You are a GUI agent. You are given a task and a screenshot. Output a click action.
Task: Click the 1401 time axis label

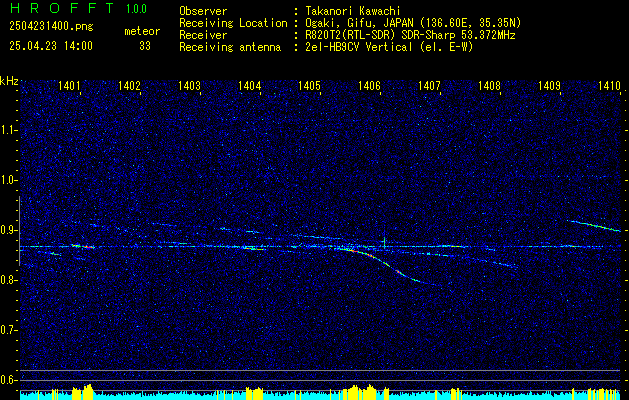pyautogui.click(x=69, y=85)
